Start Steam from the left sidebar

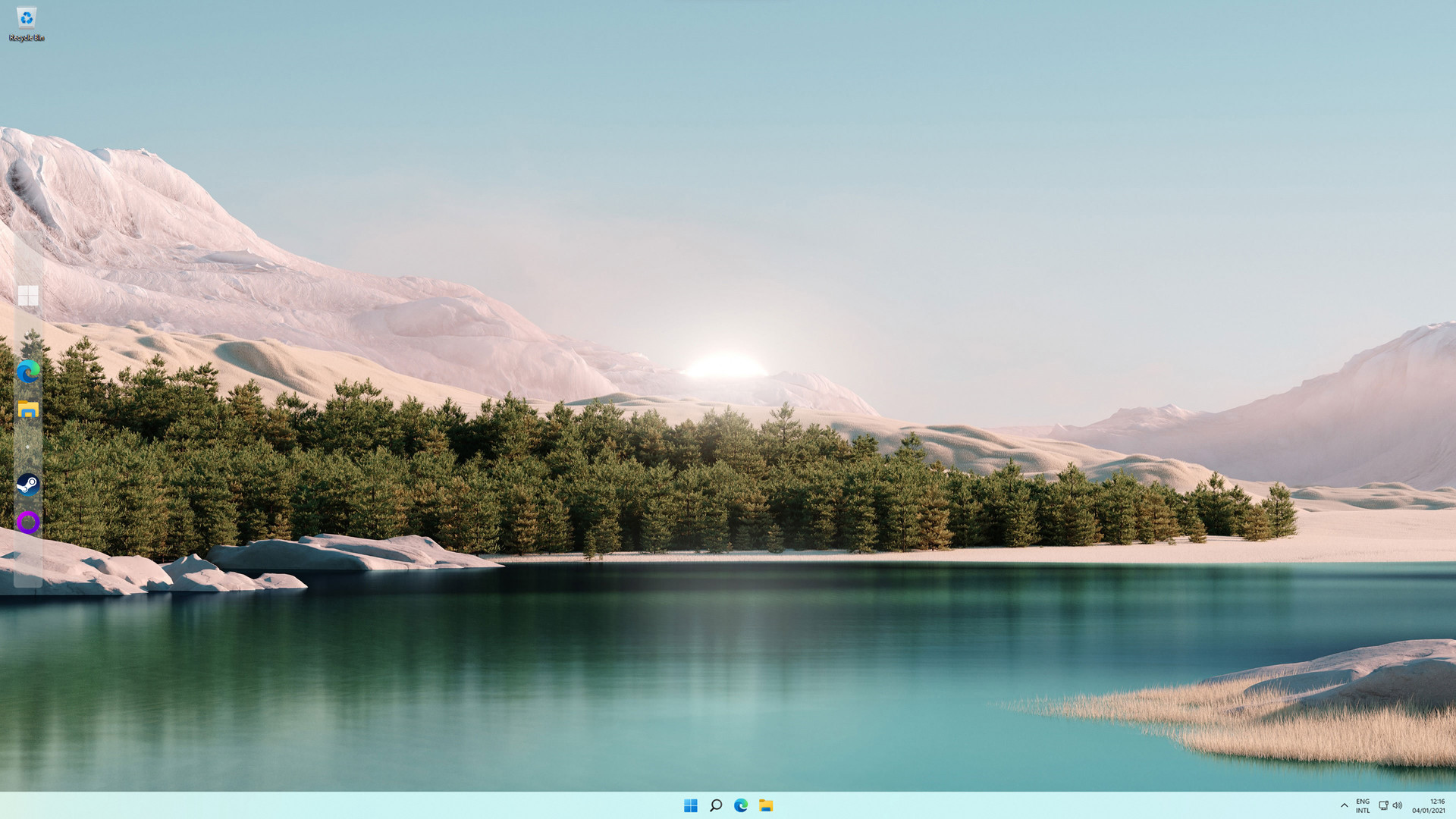(29, 485)
